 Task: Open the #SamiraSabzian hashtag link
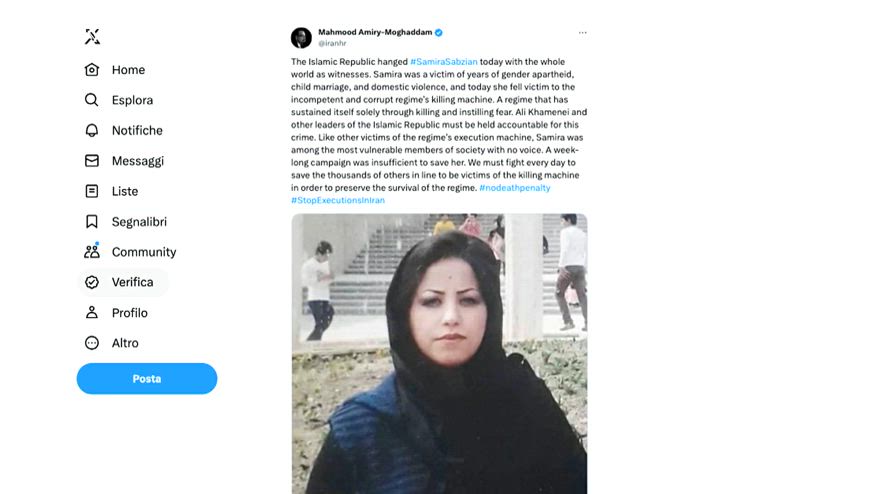click(x=443, y=62)
